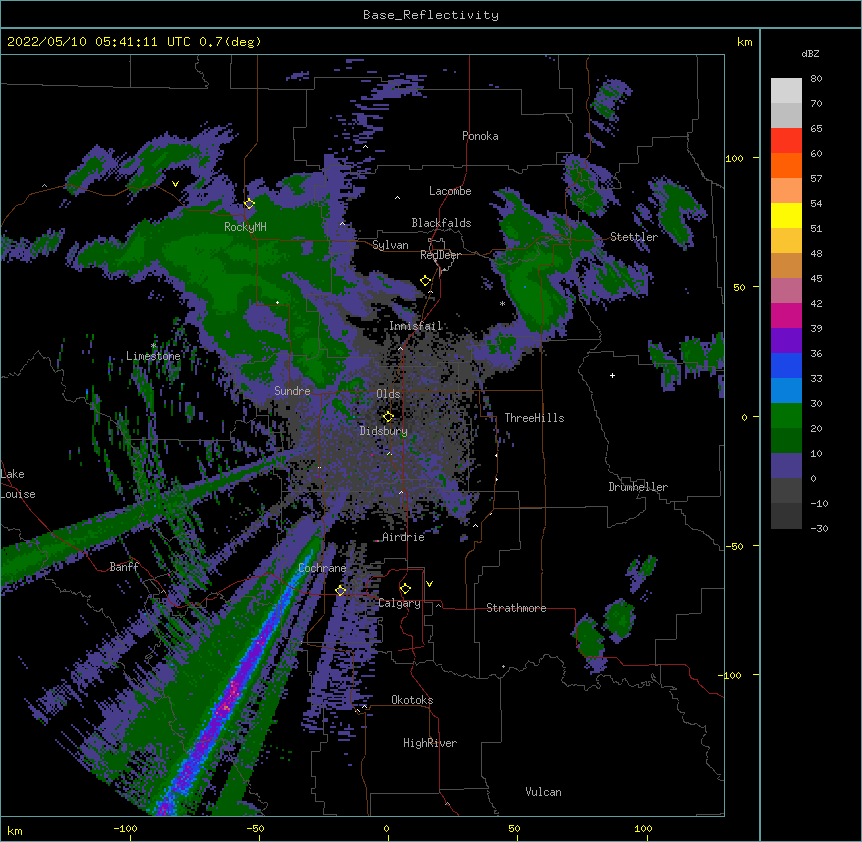The image size is (862, 842).
Task: Click the Lacombe town label
Action: [450, 191]
